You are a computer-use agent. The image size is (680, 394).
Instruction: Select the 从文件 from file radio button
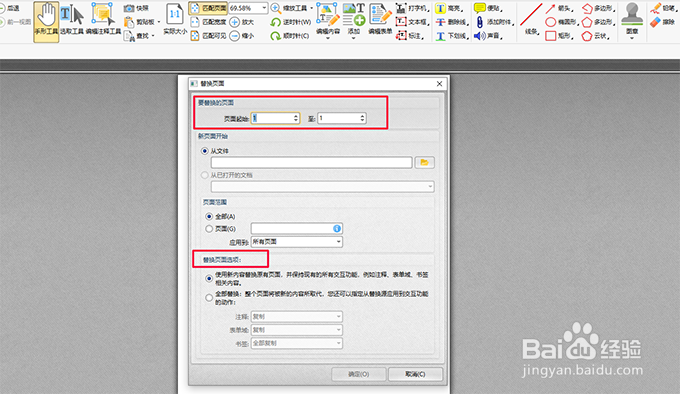click(x=204, y=151)
